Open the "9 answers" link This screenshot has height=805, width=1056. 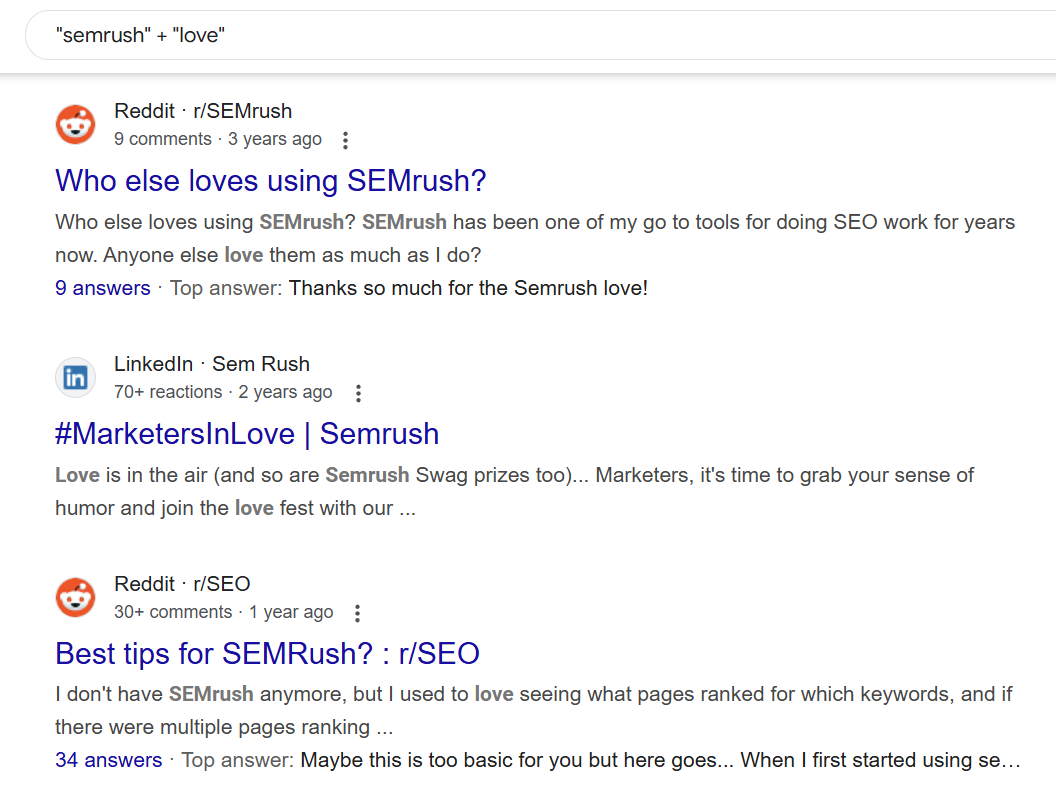[x=103, y=288]
